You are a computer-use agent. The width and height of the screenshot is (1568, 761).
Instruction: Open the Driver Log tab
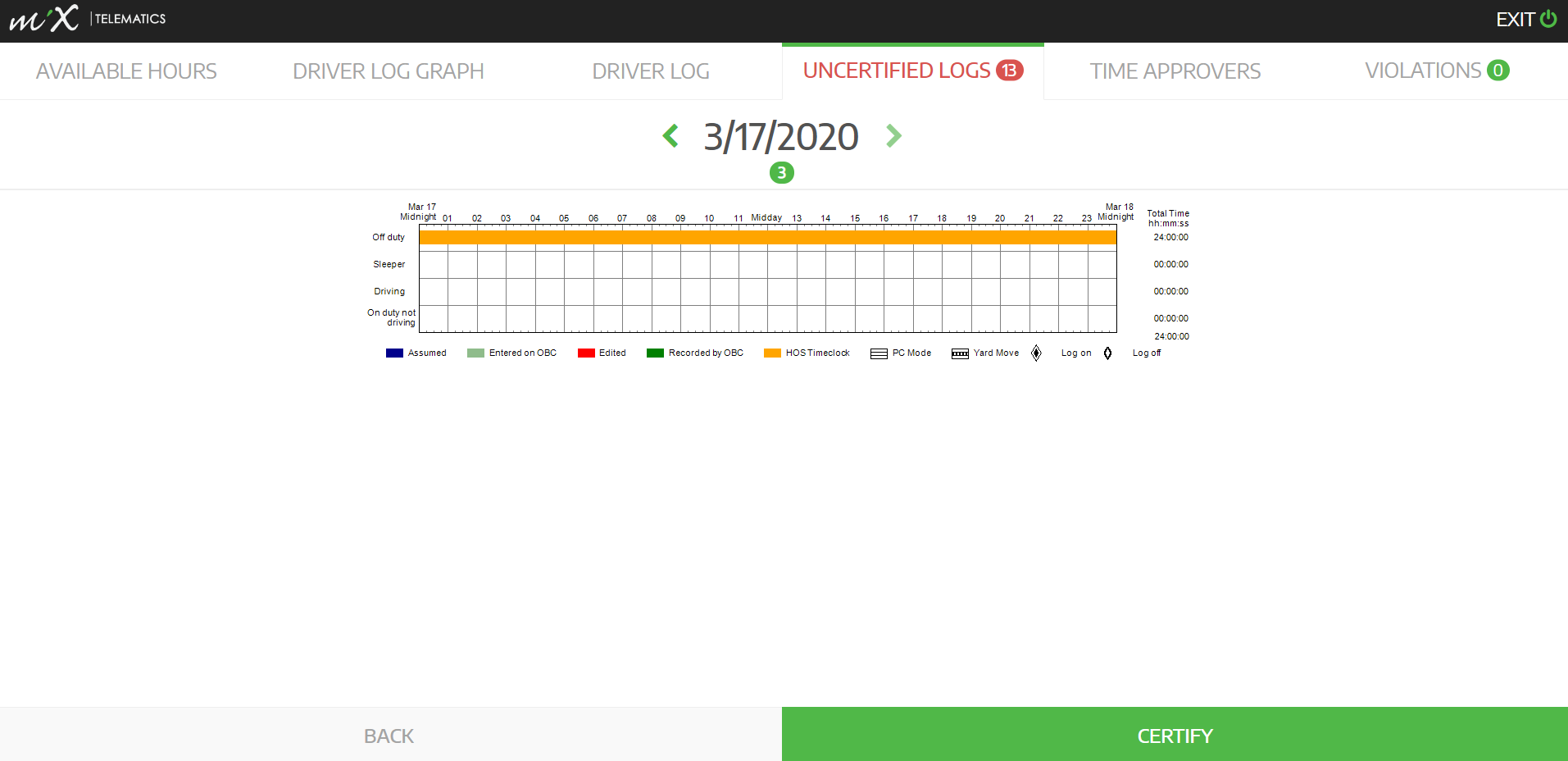[651, 71]
